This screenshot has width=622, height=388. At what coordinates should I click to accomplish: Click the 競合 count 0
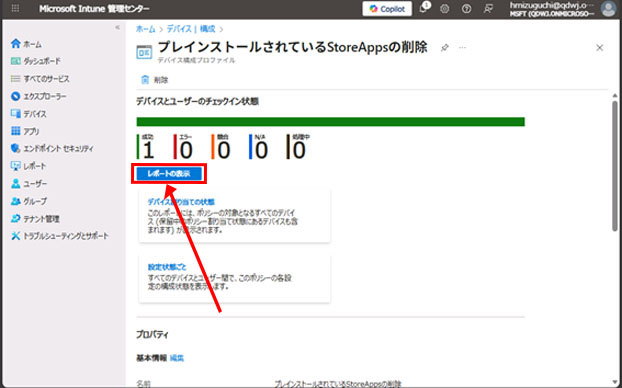pyautogui.click(x=224, y=151)
